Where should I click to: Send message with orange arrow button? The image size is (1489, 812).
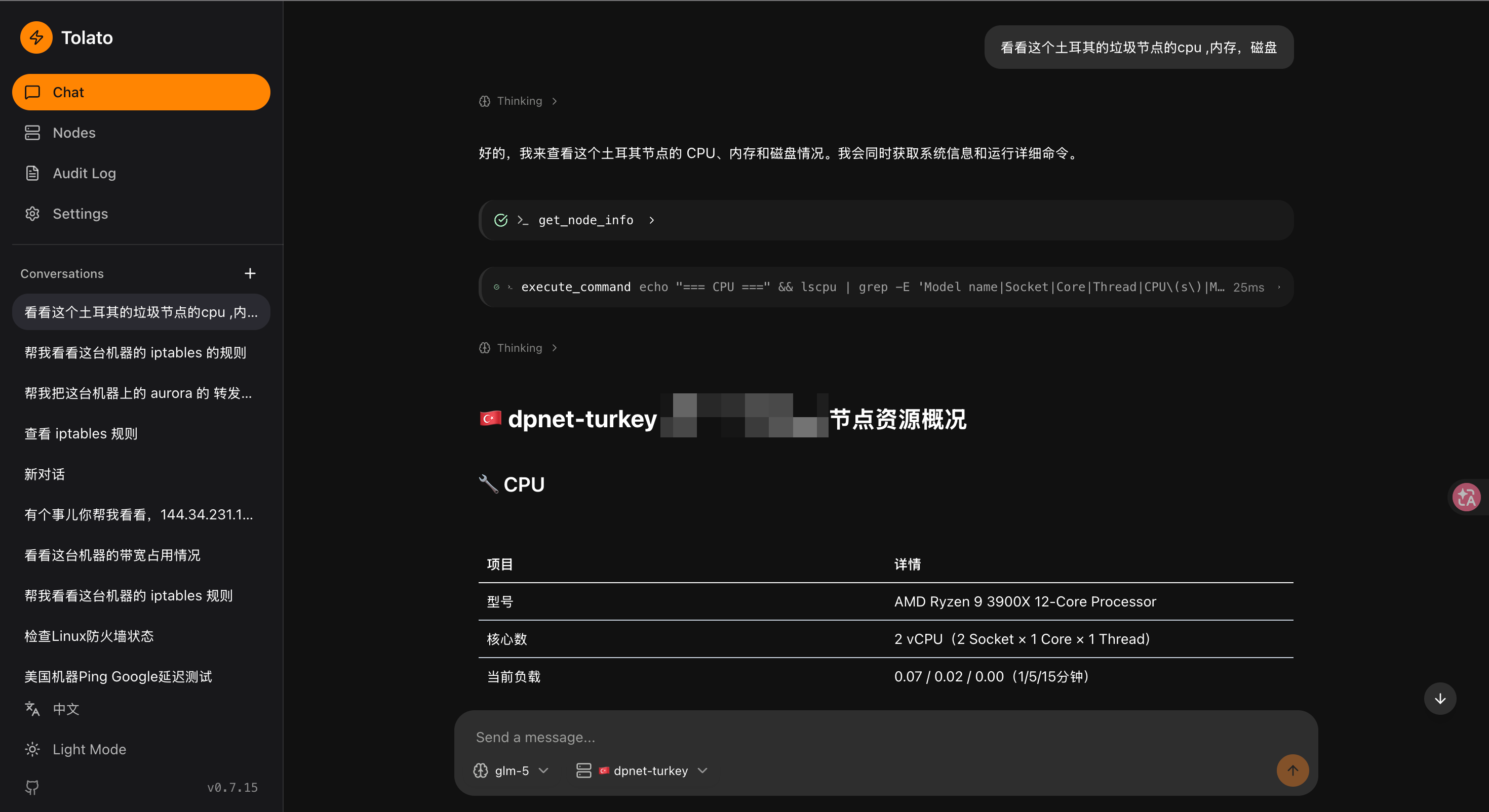pos(1292,770)
